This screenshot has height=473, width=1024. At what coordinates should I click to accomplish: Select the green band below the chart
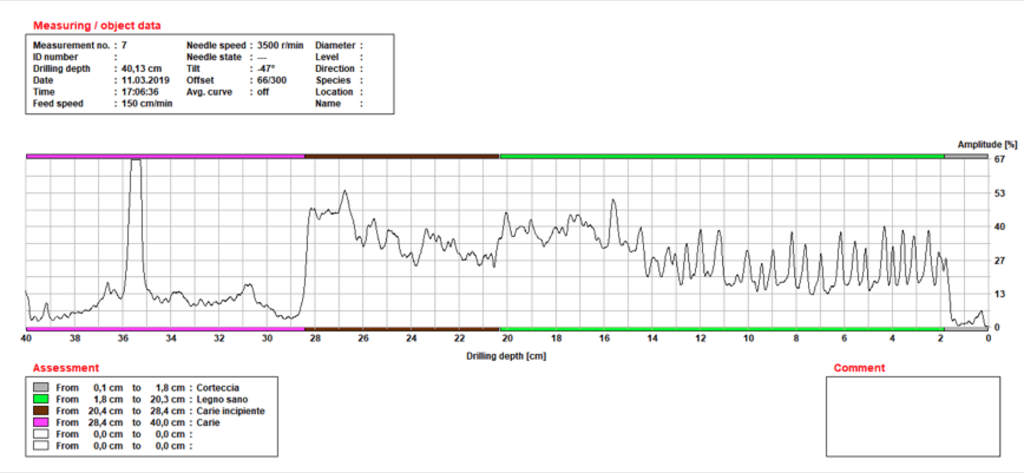(722, 329)
